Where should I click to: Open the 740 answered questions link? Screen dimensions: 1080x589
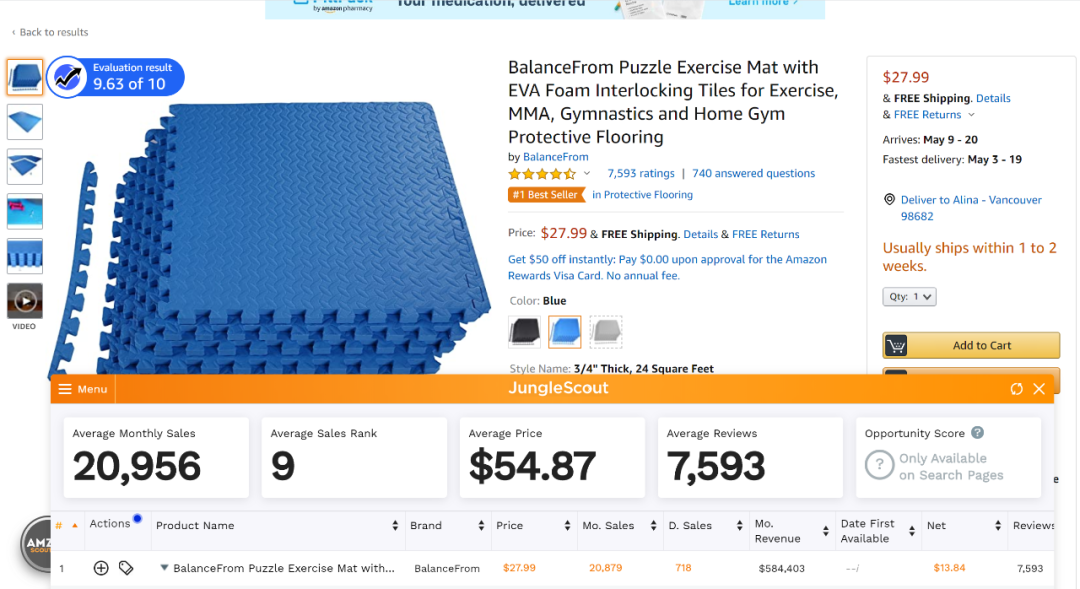753,173
